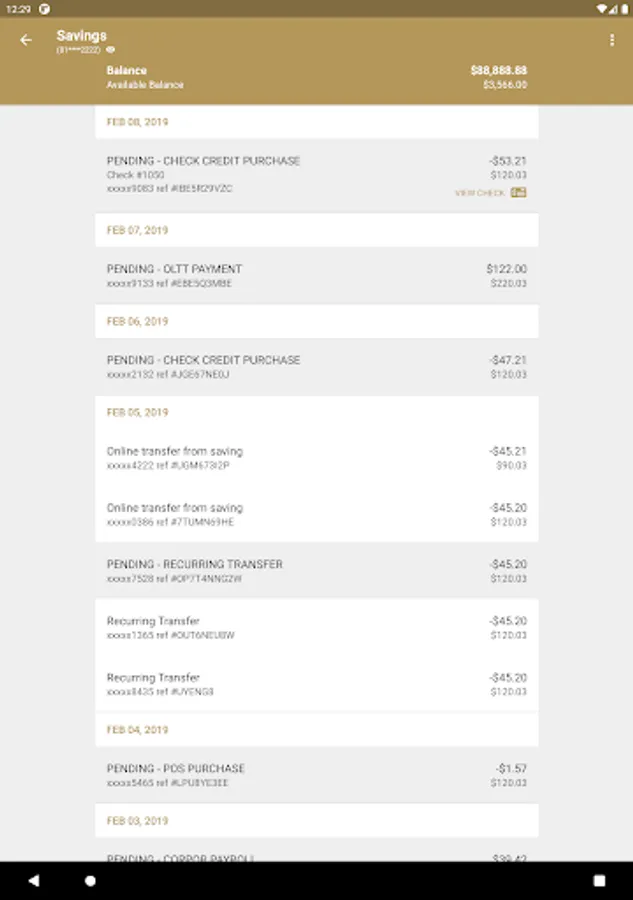Open Recurring Transfer ref #UYENG8 entry
The width and height of the screenshot is (633, 900).
(316, 684)
